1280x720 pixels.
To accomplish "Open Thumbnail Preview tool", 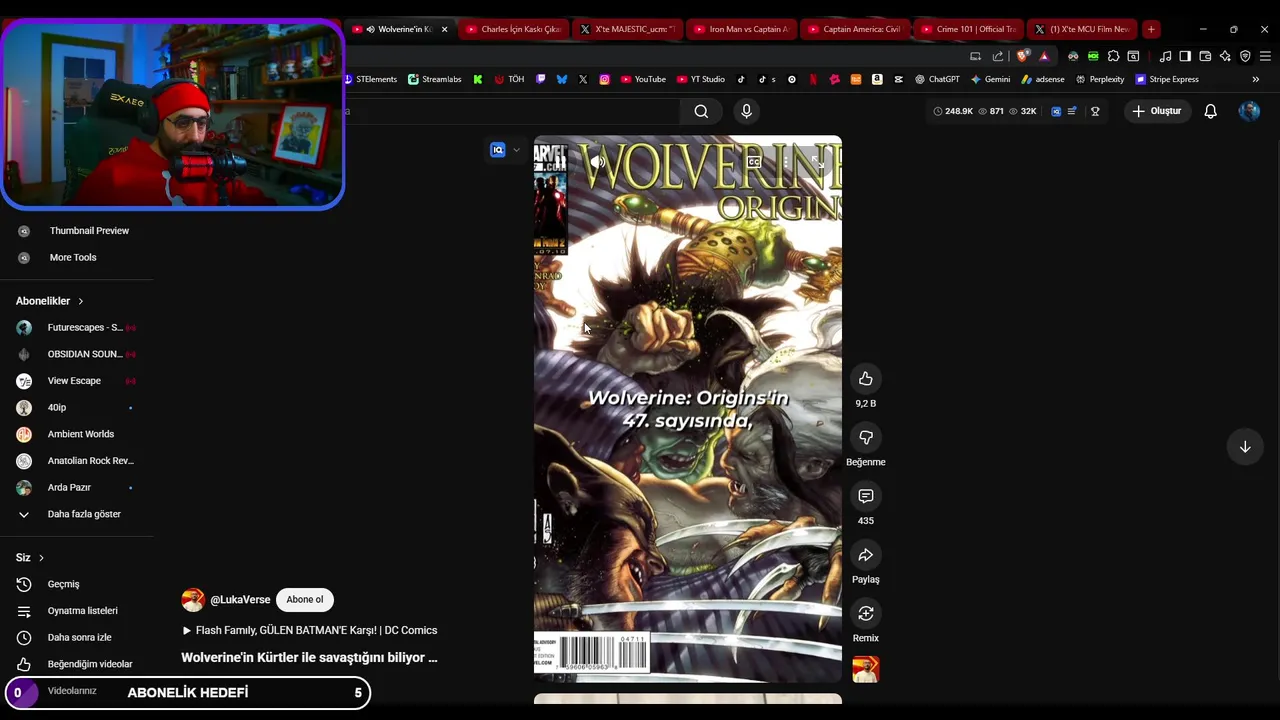I will pyautogui.click(x=89, y=231).
